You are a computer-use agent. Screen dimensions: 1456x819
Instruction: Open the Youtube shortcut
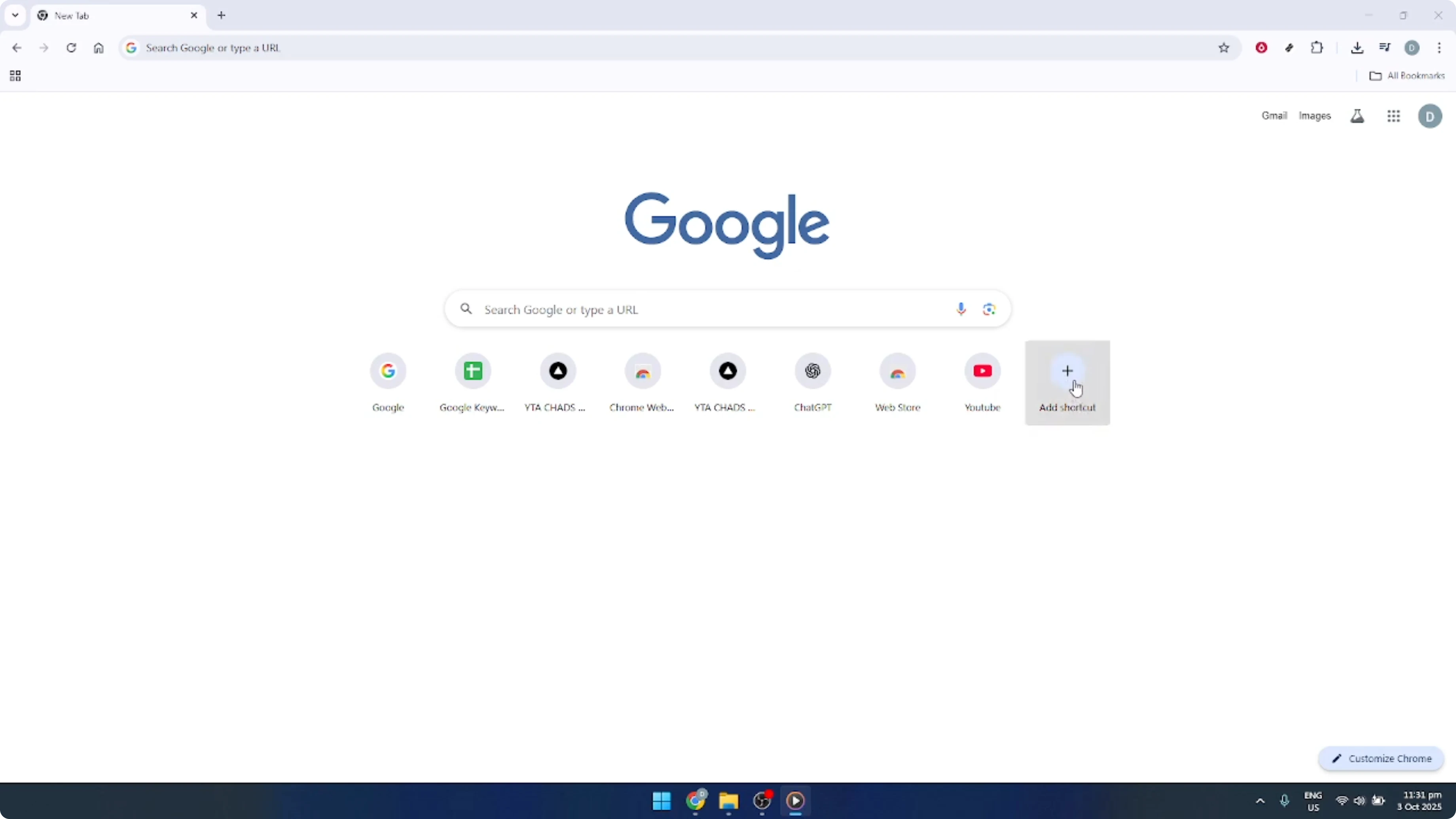tap(982, 383)
